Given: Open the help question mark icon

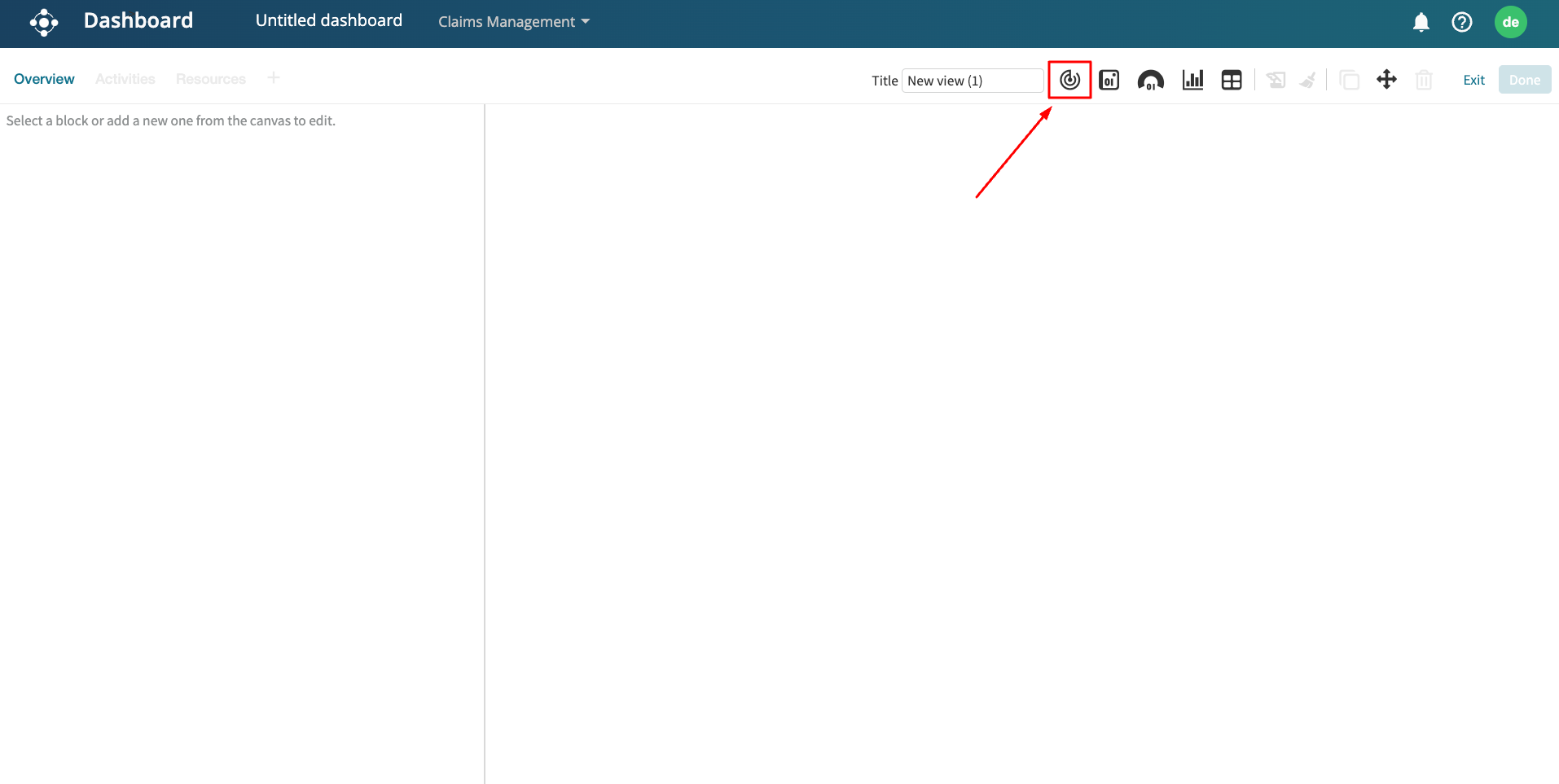Looking at the screenshot, I should (x=1462, y=22).
